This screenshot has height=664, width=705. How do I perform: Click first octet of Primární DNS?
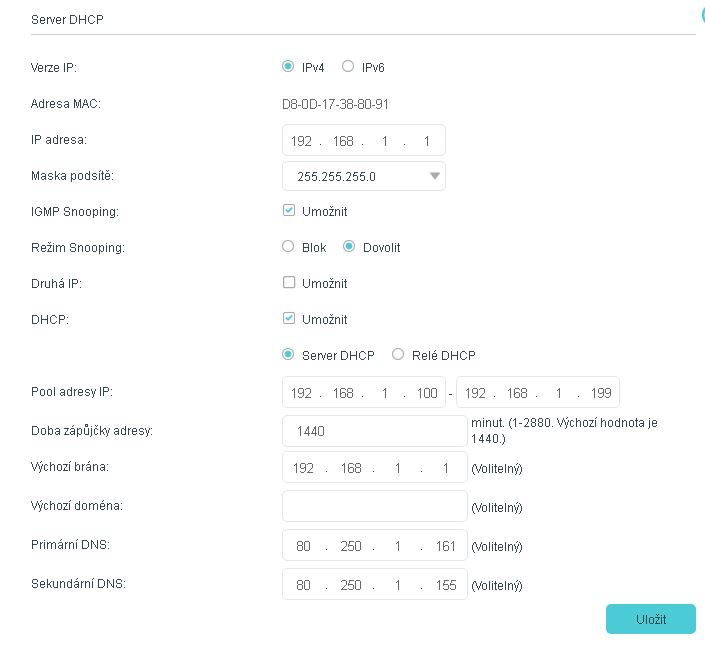click(303, 547)
